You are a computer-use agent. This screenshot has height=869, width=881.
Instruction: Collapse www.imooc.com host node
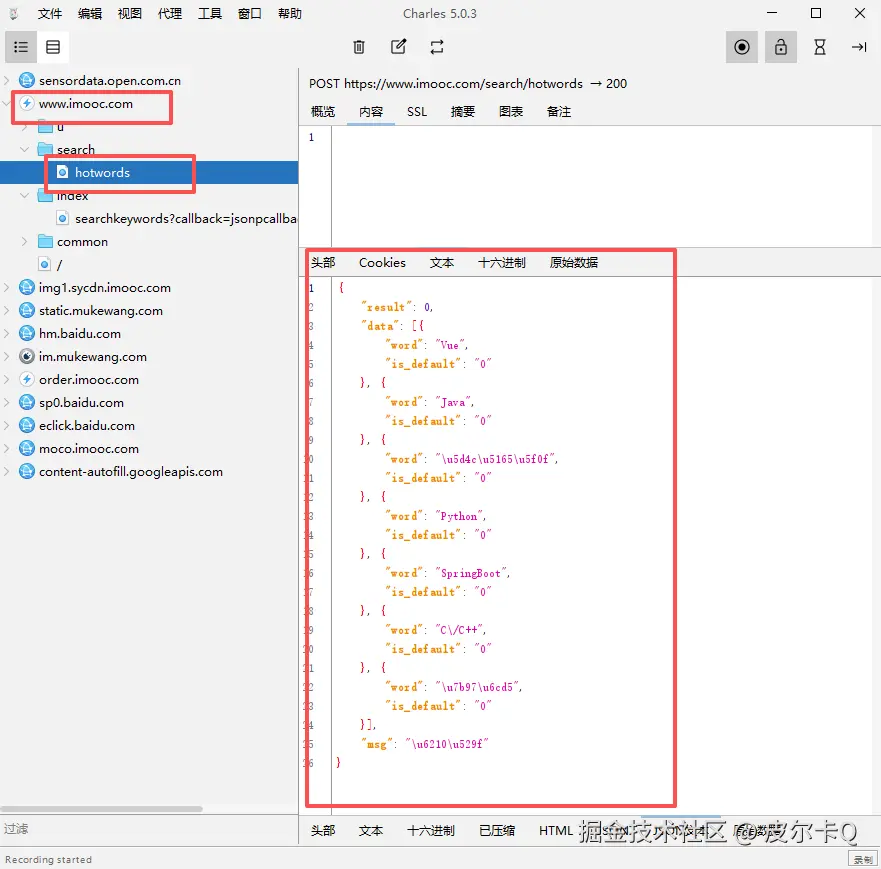[7, 103]
